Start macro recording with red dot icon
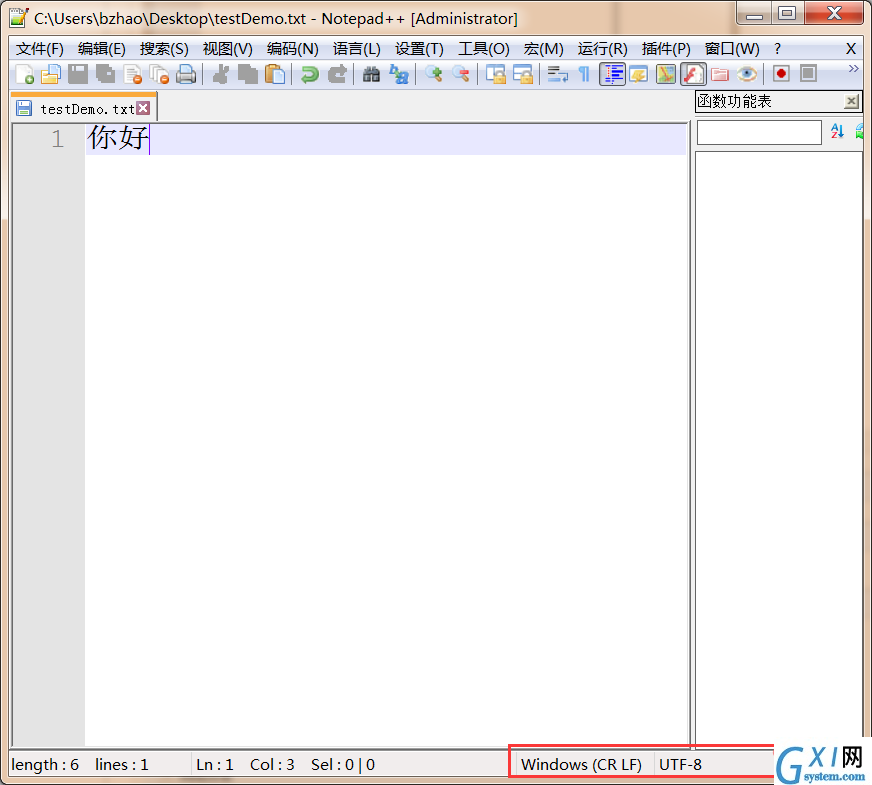Viewport: 872px width, 785px height. point(781,74)
